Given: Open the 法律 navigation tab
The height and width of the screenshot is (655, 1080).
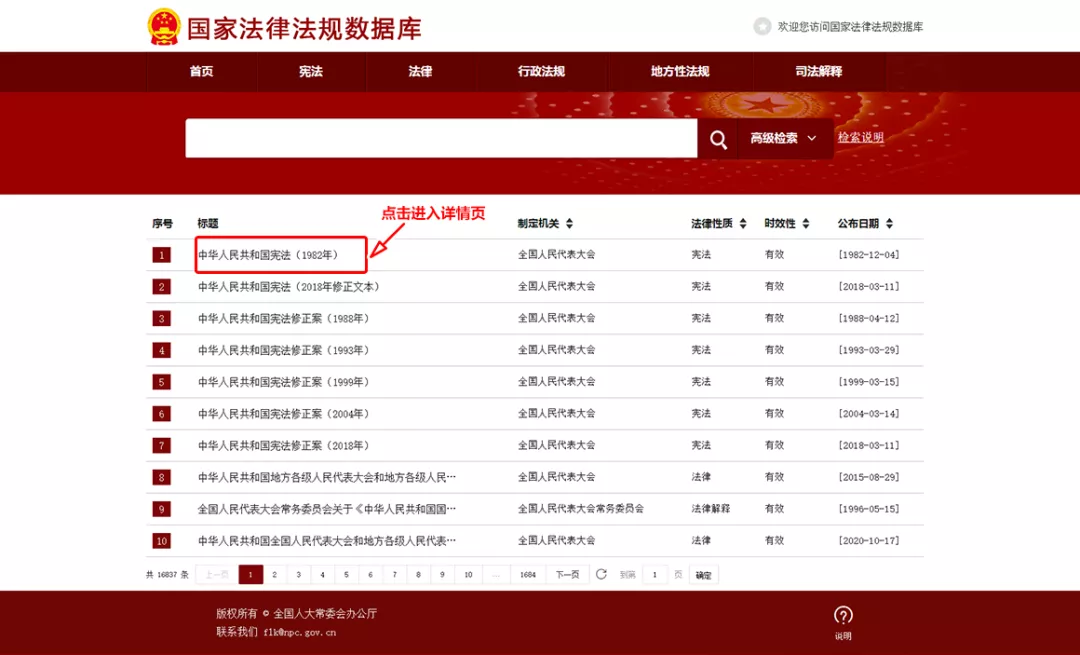Looking at the screenshot, I should point(420,72).
